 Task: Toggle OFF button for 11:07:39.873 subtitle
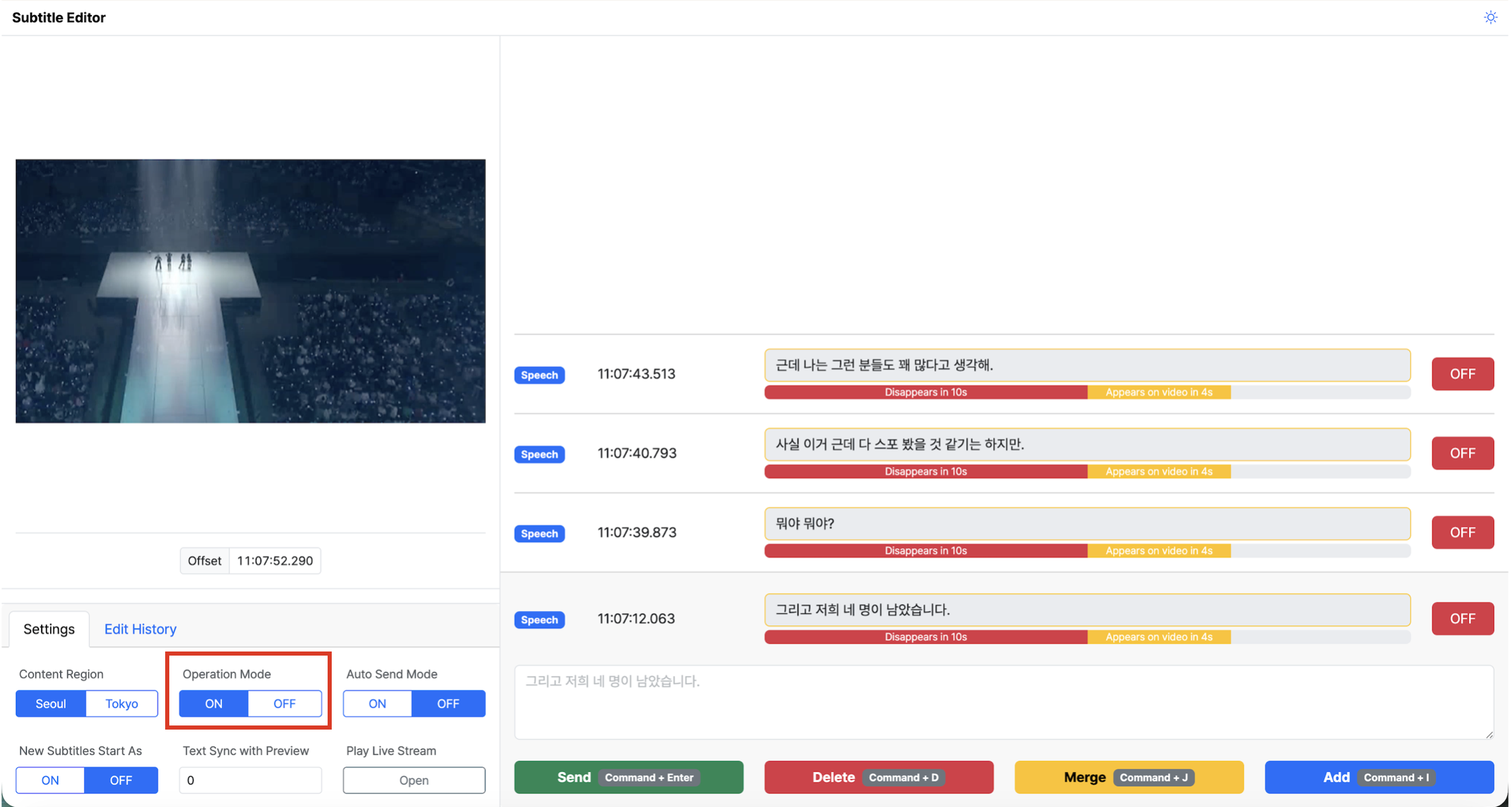point(1462,532)
